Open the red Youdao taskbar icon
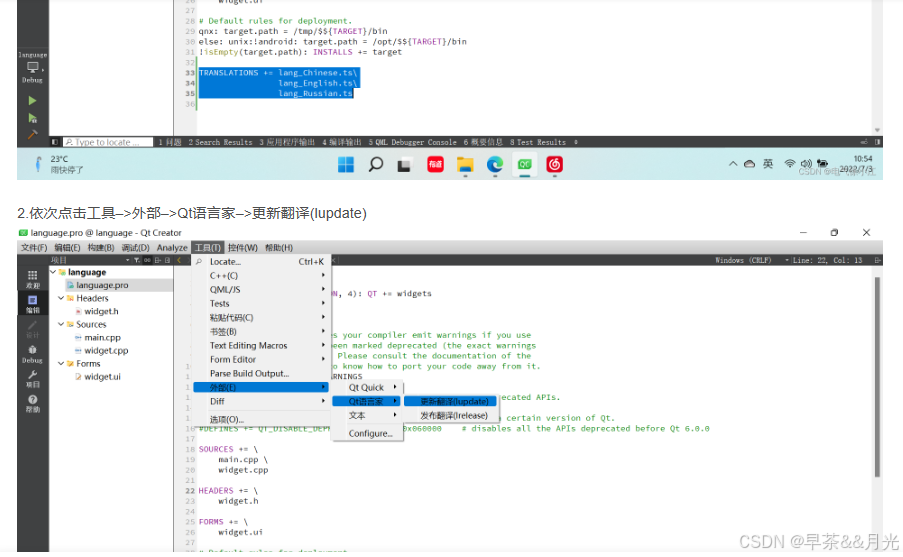The image size is (903, 557). (x=435, y=165)
